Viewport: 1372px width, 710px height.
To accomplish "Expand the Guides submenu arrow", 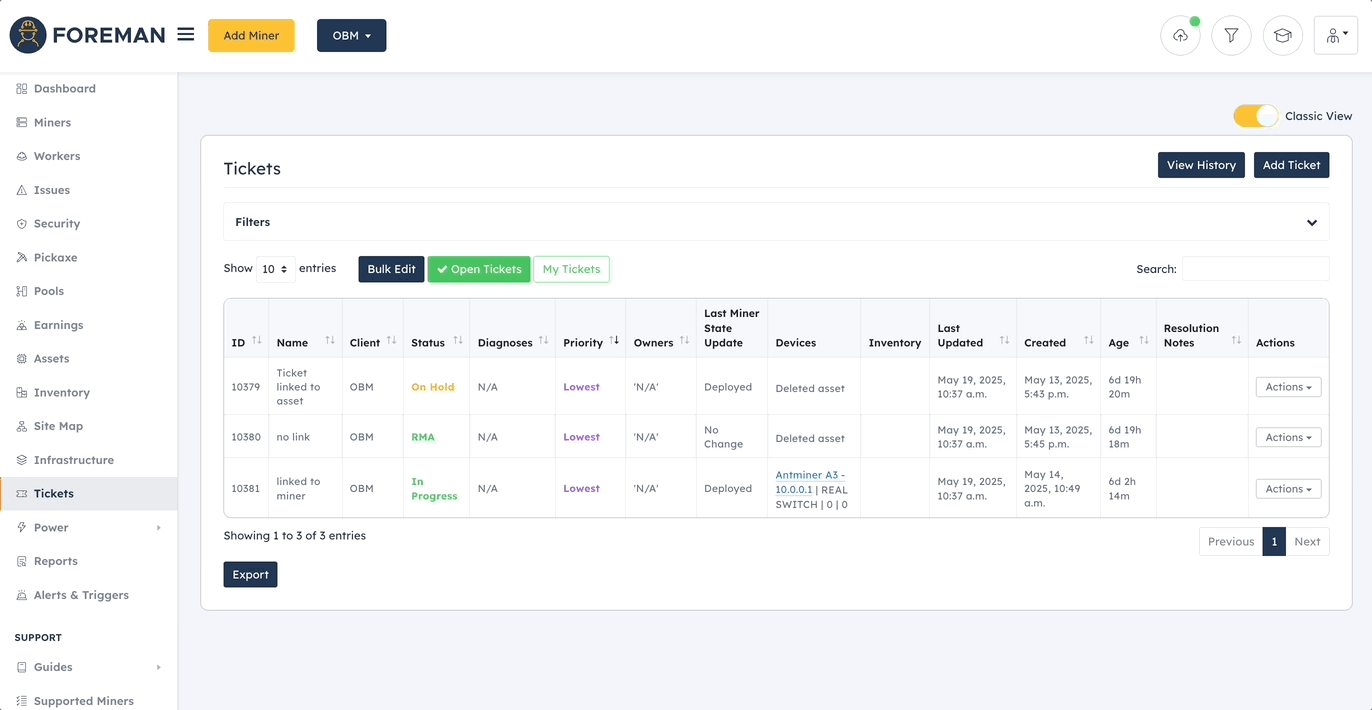I will tap(158, 667).
